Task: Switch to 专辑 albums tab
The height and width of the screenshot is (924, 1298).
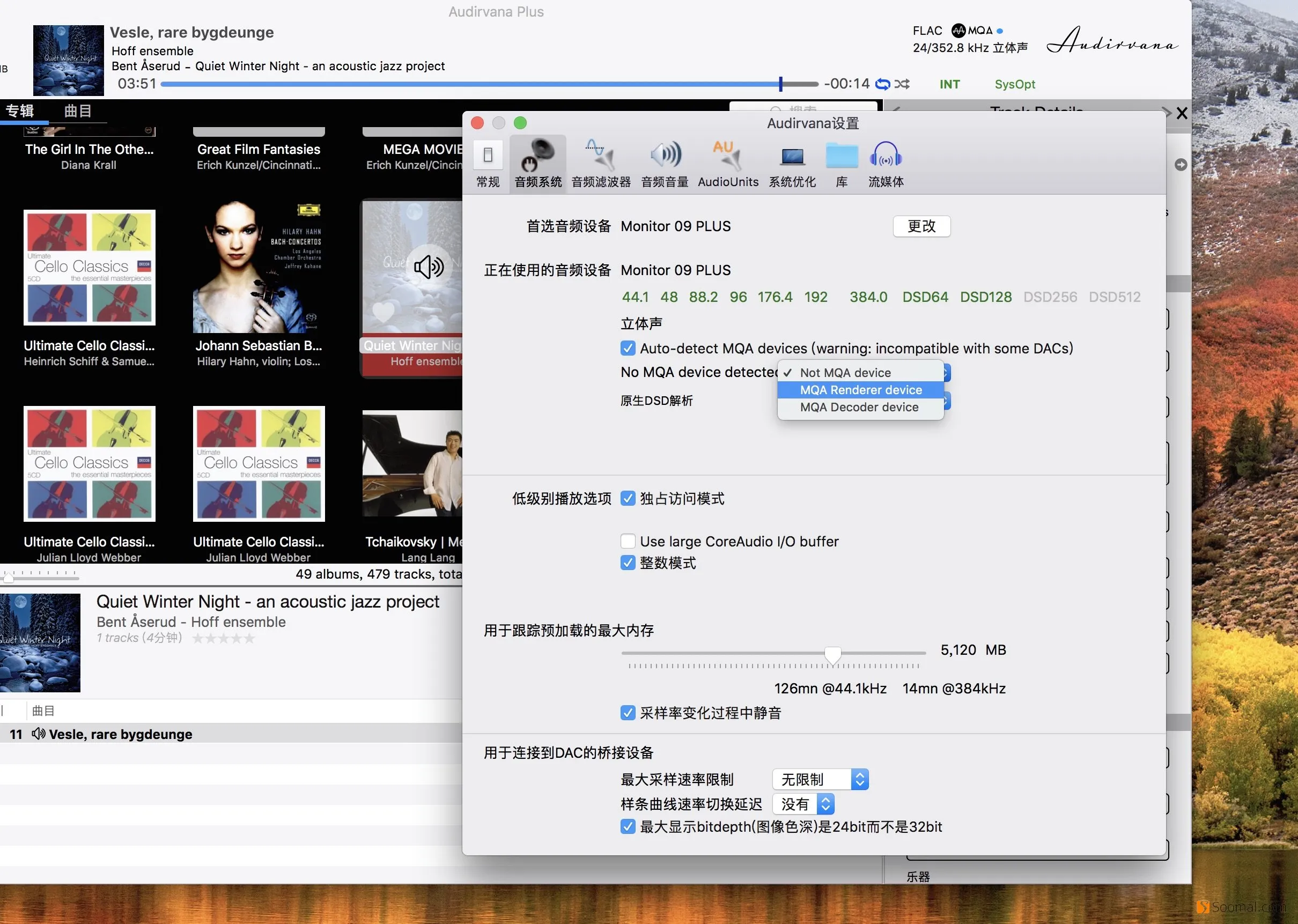Action: [x=20, y=110]
